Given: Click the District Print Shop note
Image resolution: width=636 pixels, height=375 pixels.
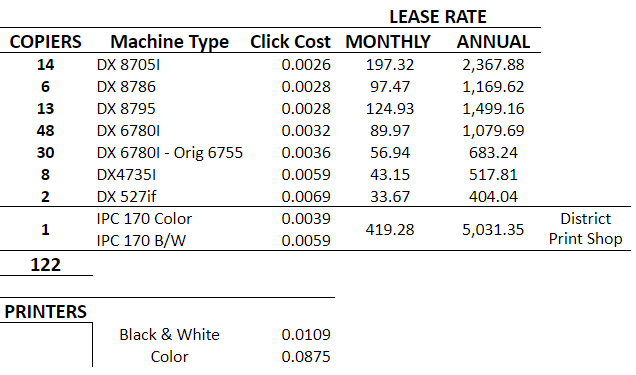Looking at the screenshot, I should point(586,229).
